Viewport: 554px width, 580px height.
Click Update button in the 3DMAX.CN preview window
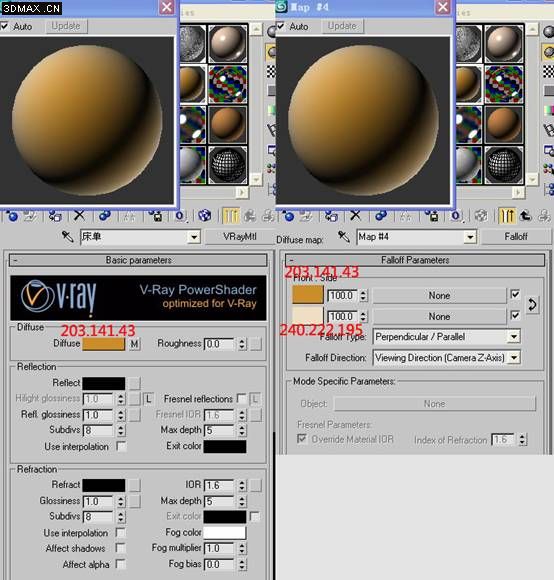tap(66, 26)
